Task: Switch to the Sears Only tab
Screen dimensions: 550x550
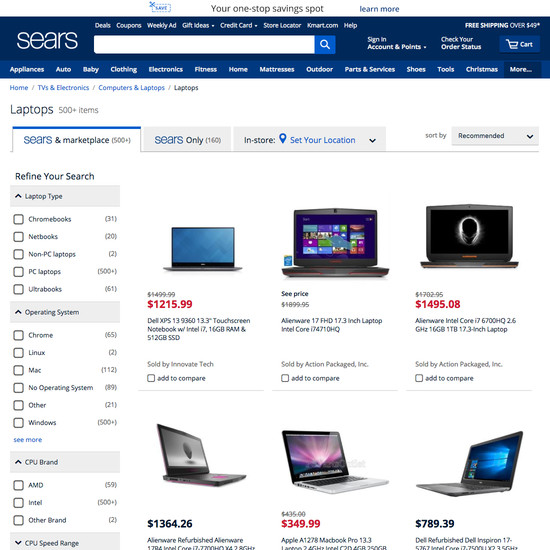Action: (187, 140)
